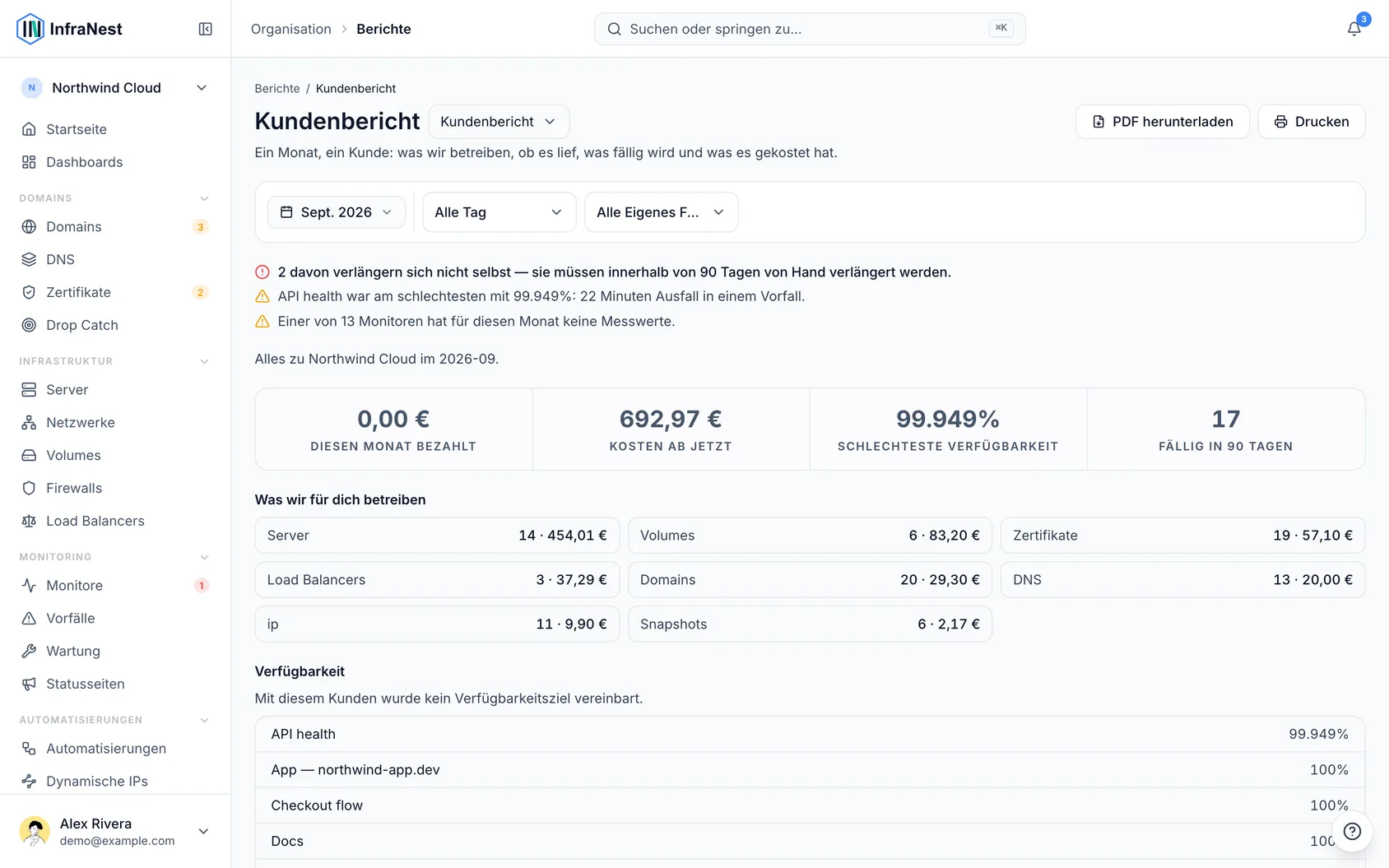This screenshot has height=868, width=1389.
Task: Open Statusseiten in the sidebar
Action: [x=115, y=684]
